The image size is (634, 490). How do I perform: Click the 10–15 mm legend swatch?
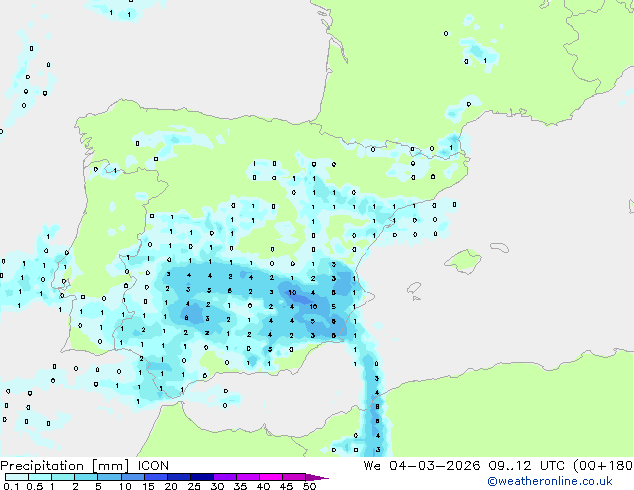coord(132,477)
